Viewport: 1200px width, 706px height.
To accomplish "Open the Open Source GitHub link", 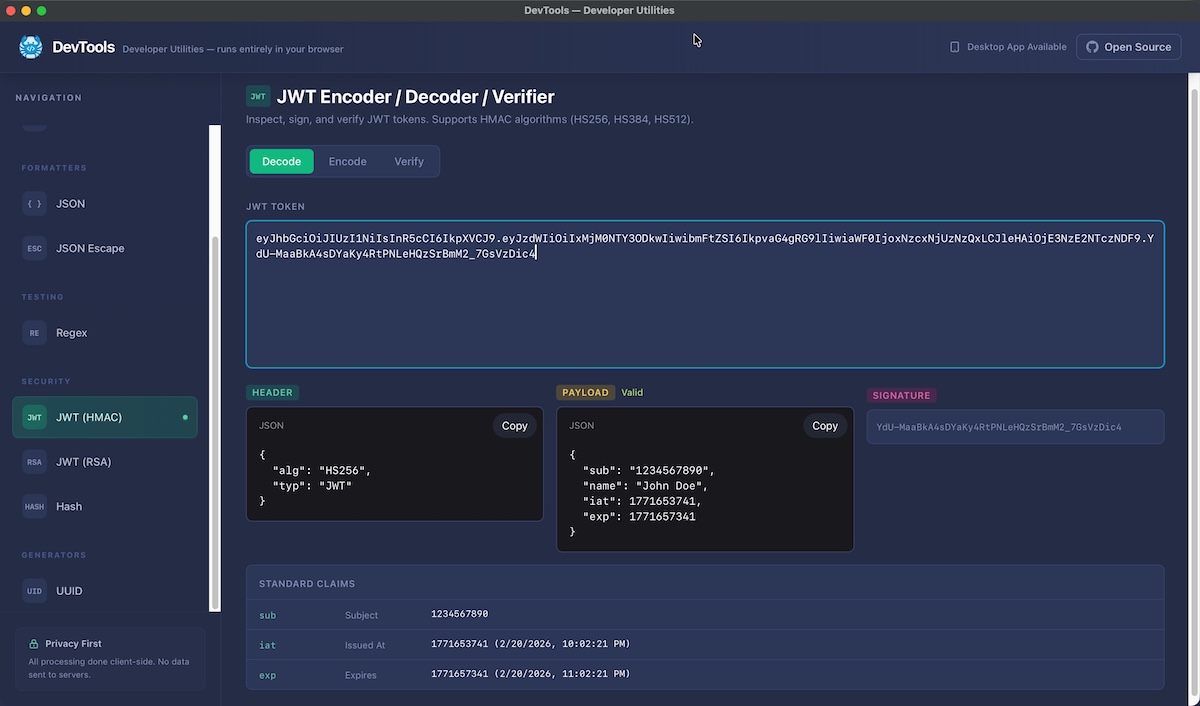I will (1128, 47).
